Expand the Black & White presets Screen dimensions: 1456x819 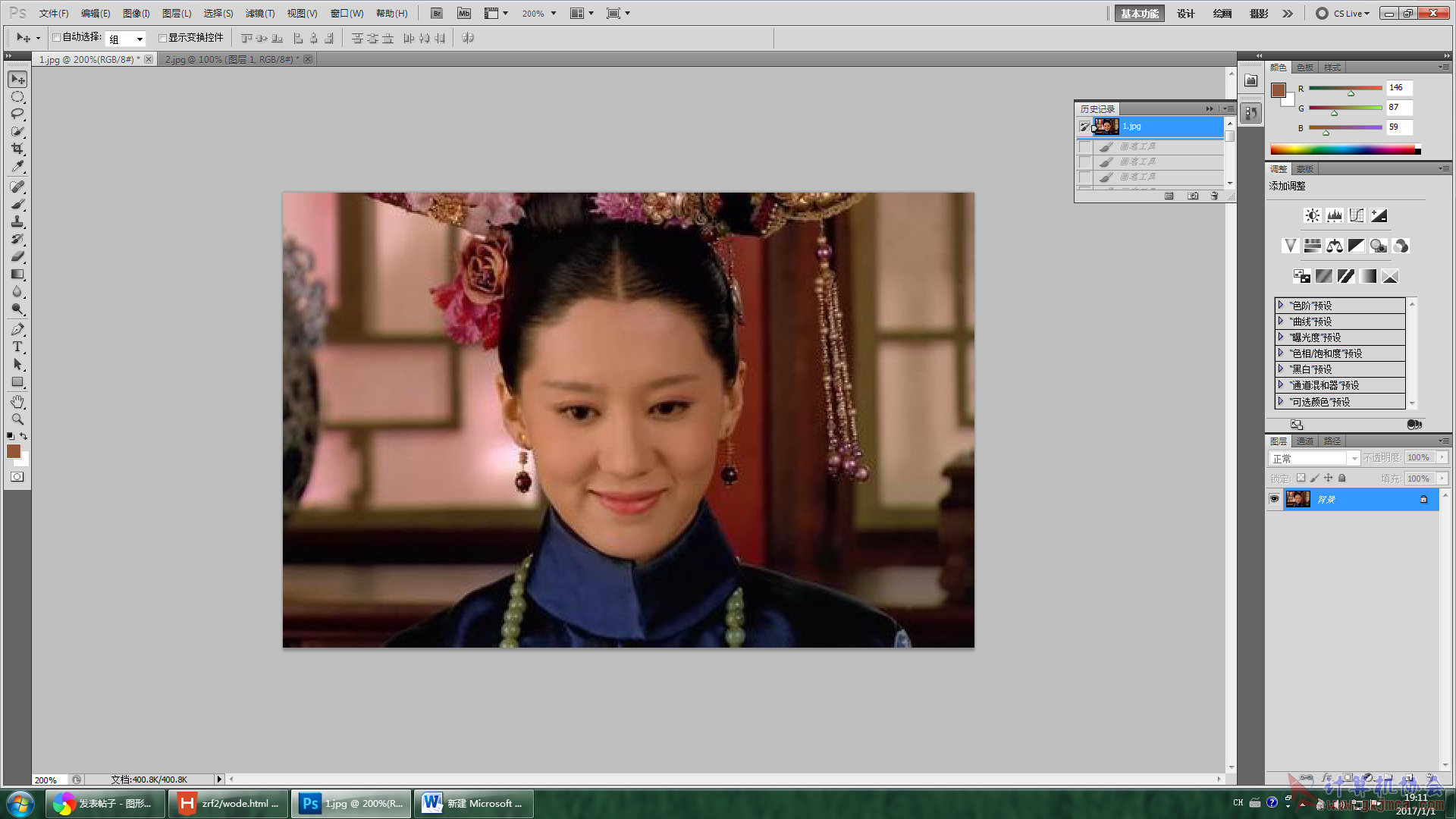point(1281,369)
